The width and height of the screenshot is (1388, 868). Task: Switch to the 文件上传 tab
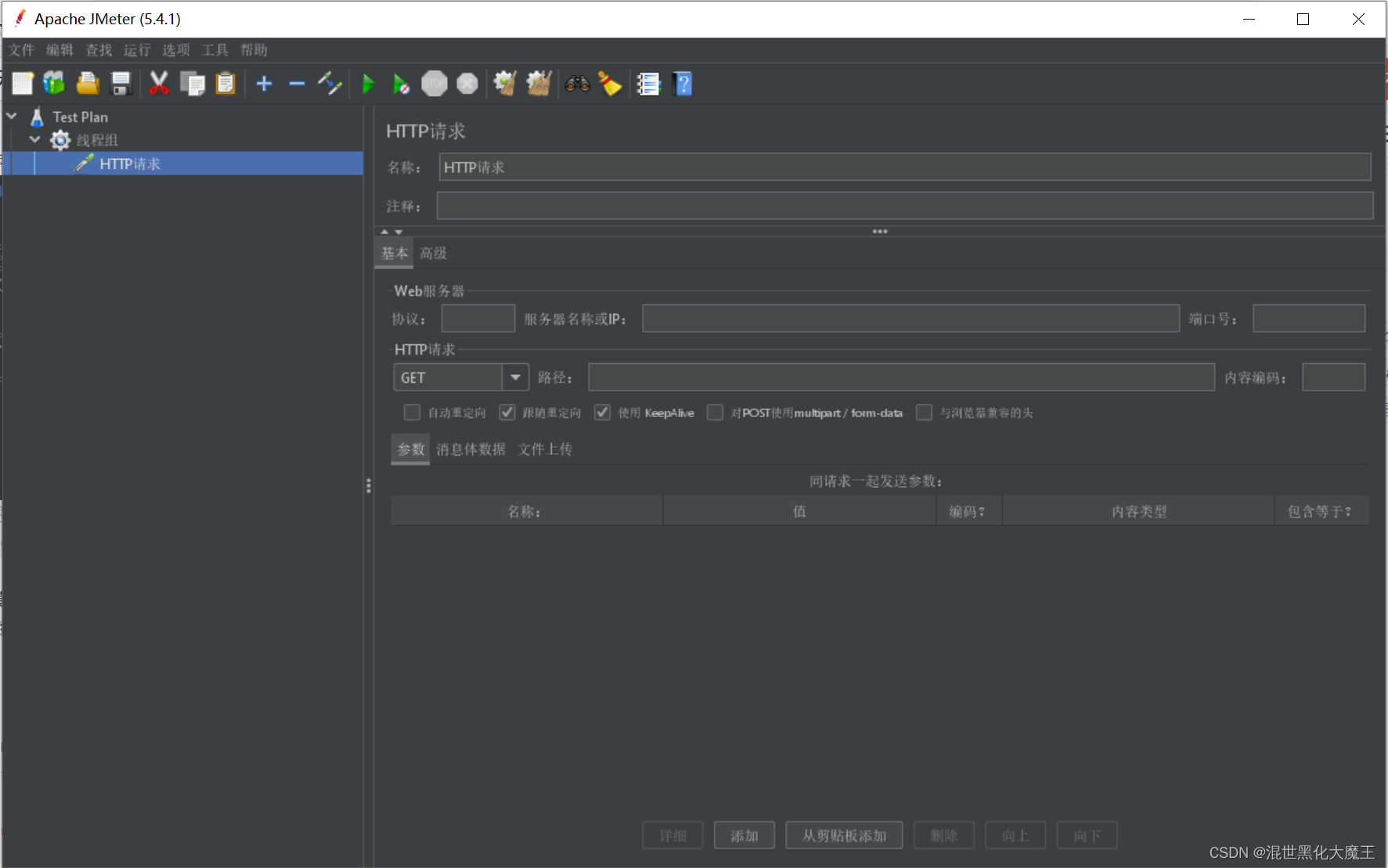click(x=545, y=449)
